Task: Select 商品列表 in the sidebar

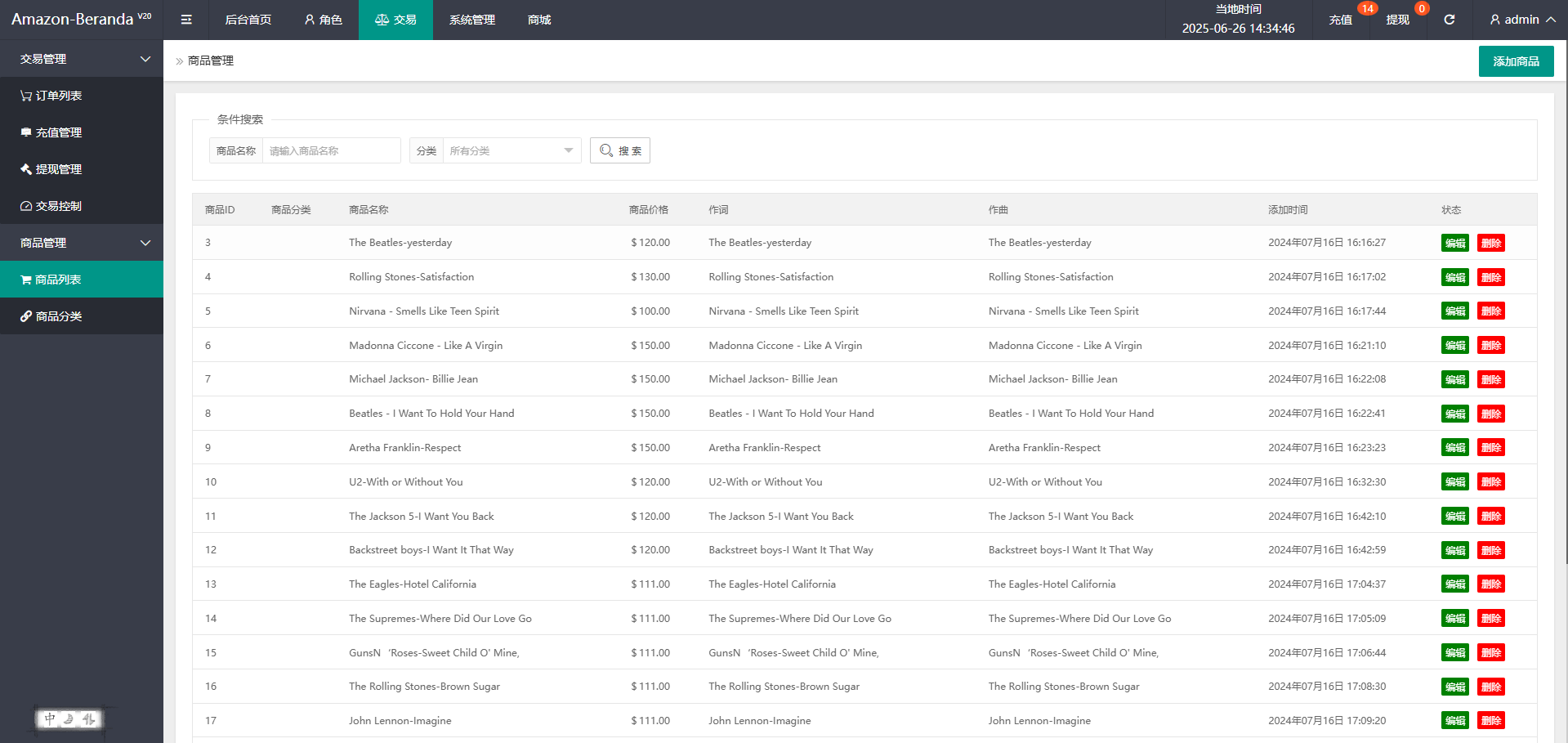Action: click(82, 280)
